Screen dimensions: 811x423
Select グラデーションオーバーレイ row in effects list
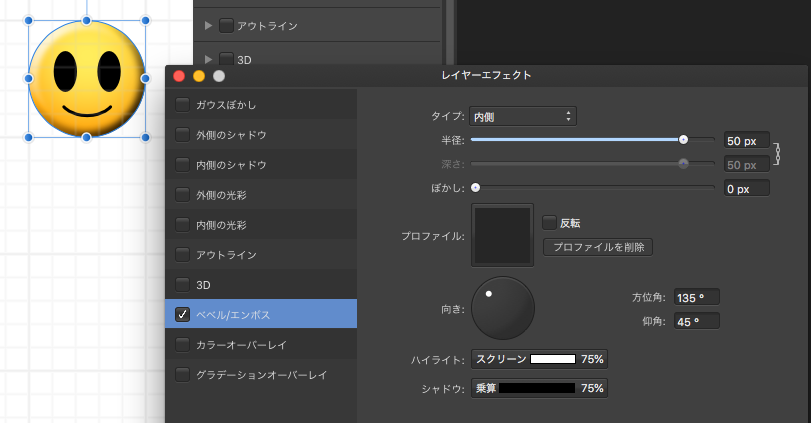(261, 374)
